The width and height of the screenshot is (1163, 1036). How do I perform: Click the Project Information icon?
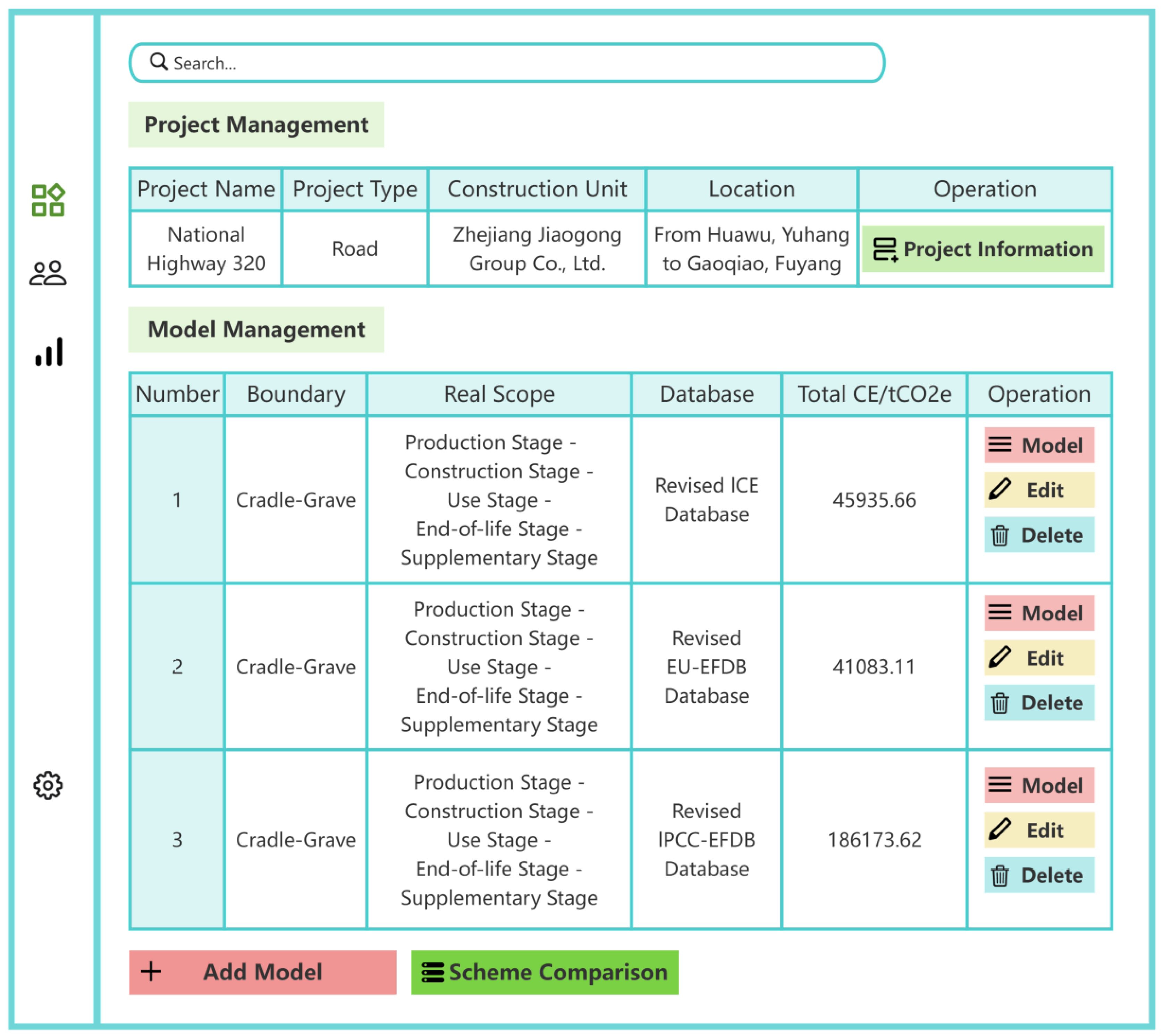click(x=885, y=249)
